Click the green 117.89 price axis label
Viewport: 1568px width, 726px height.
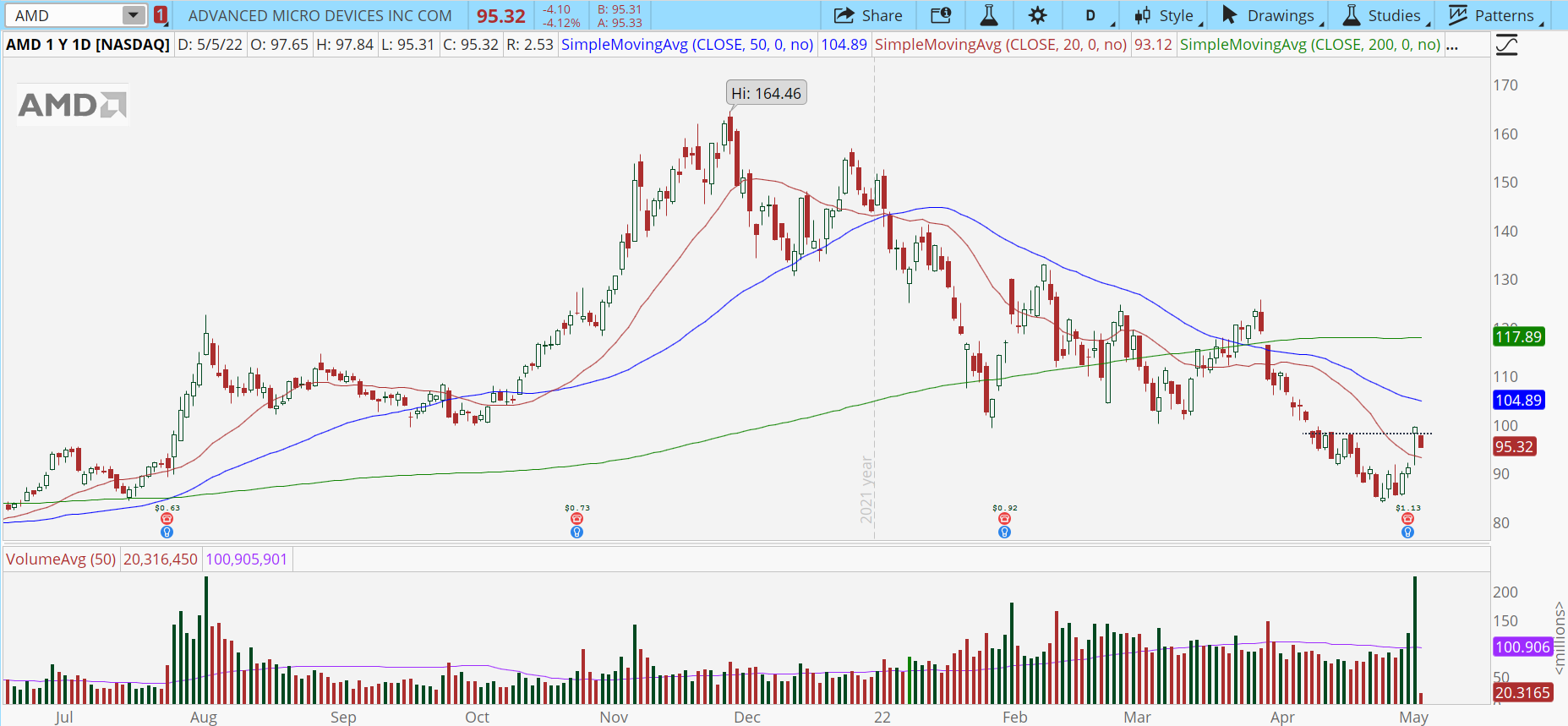tap(1518, 336)
